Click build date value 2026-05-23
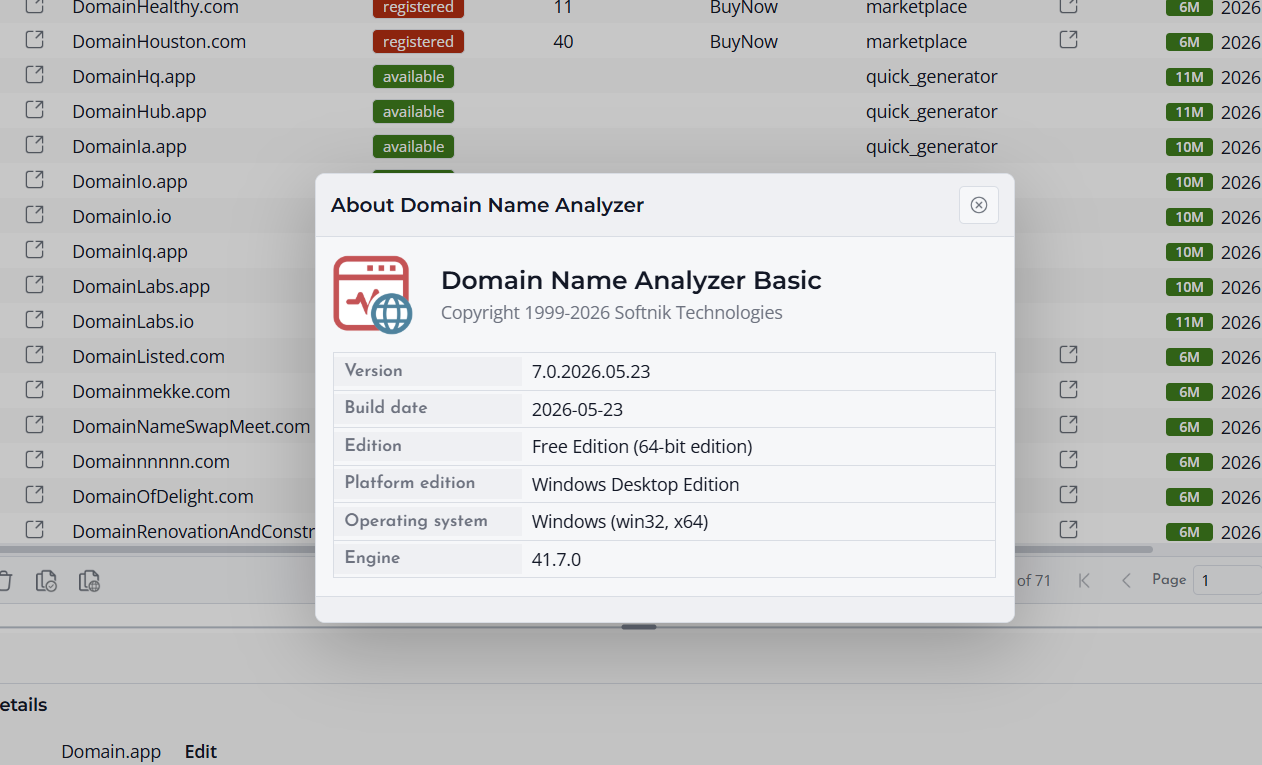Screen dimensions: 1262x765 pyautogui.click(x=578, y=409)
